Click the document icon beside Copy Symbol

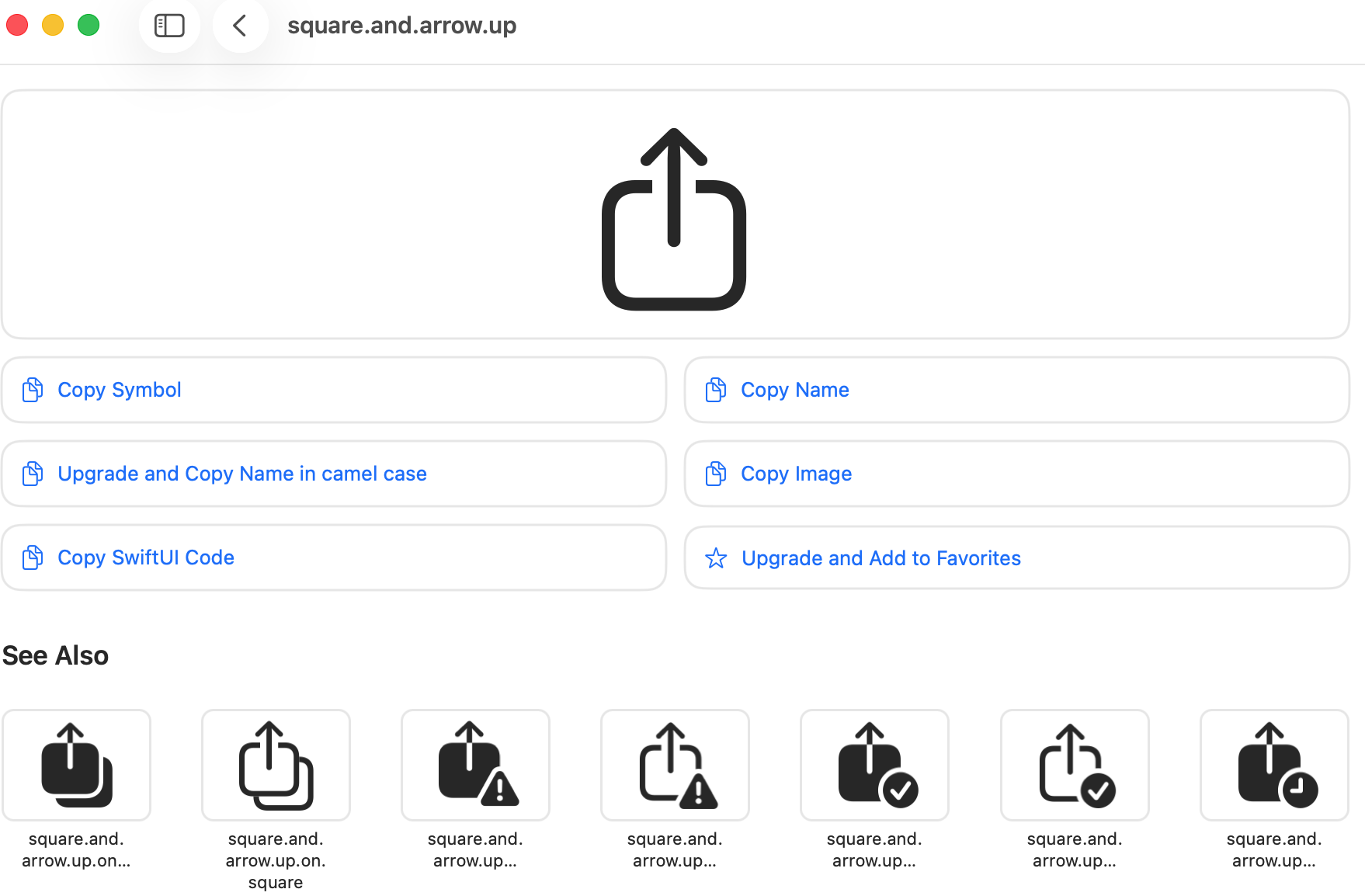tap(33, 390)
